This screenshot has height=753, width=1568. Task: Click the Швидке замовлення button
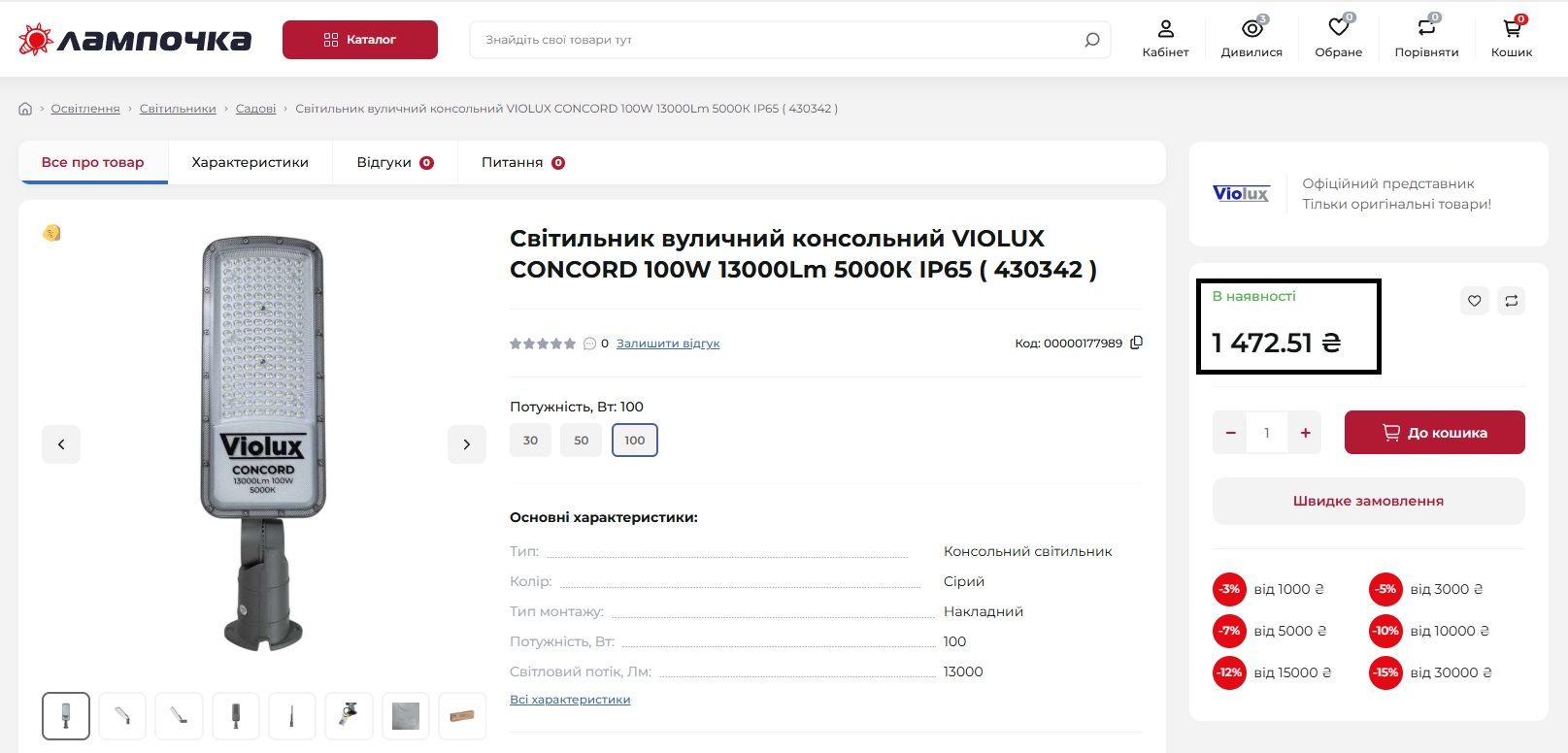coord(1369,502)
